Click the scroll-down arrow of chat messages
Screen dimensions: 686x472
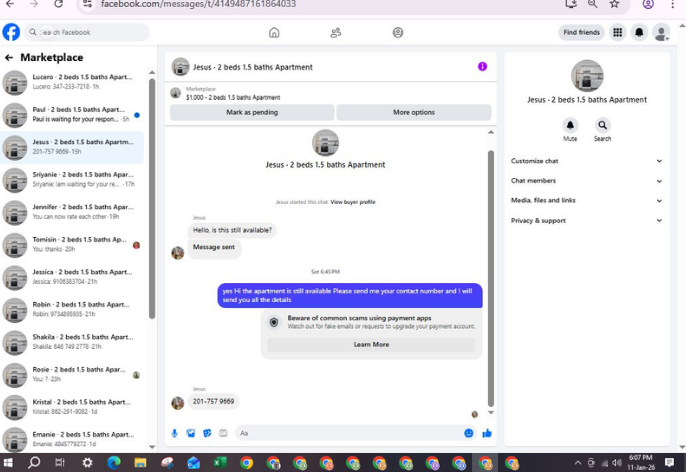point(491,413)
